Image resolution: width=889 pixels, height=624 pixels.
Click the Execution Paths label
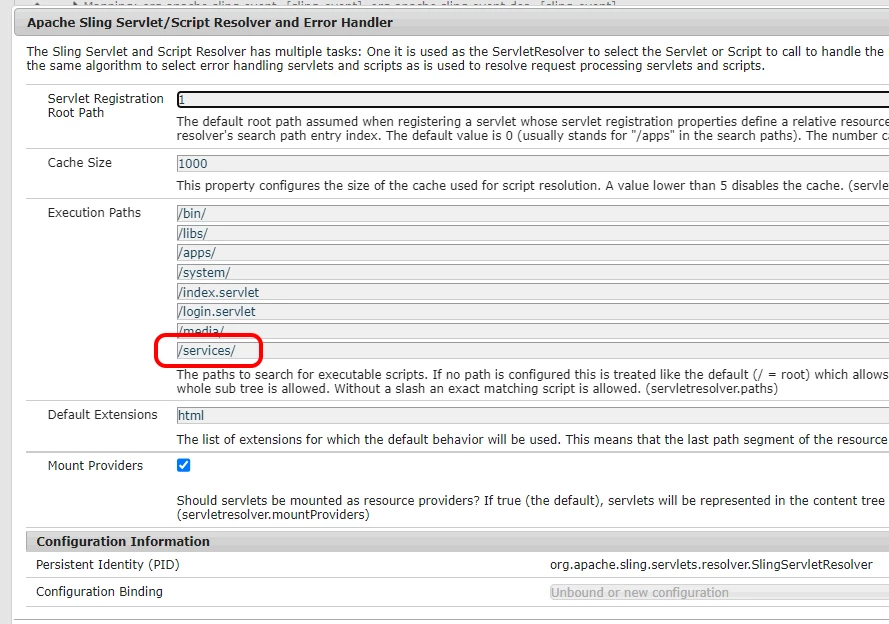pyautogui.click(x=94, y=213)
